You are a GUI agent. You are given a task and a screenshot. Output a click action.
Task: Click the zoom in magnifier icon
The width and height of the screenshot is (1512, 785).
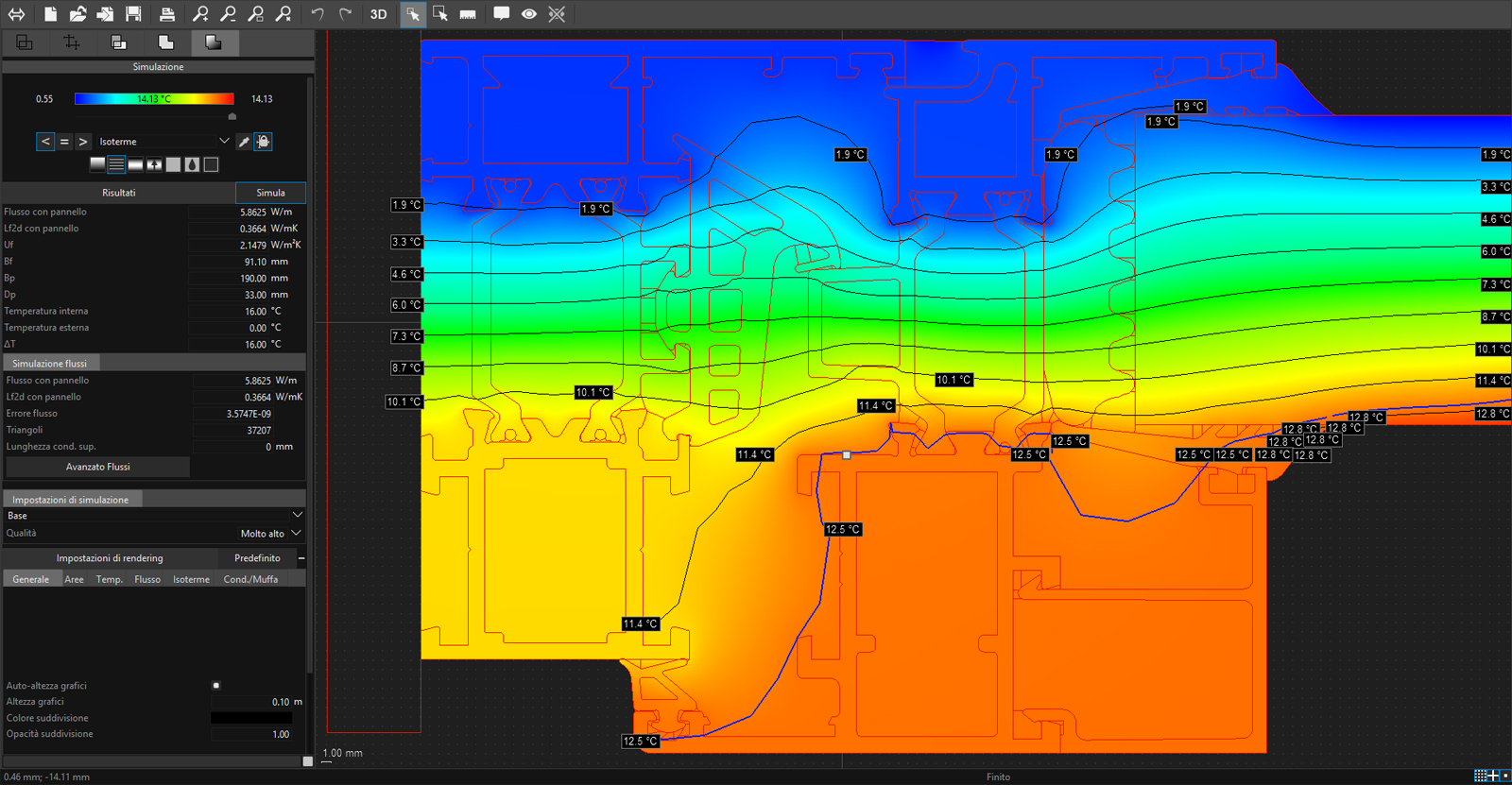click(x=200, y=14)
